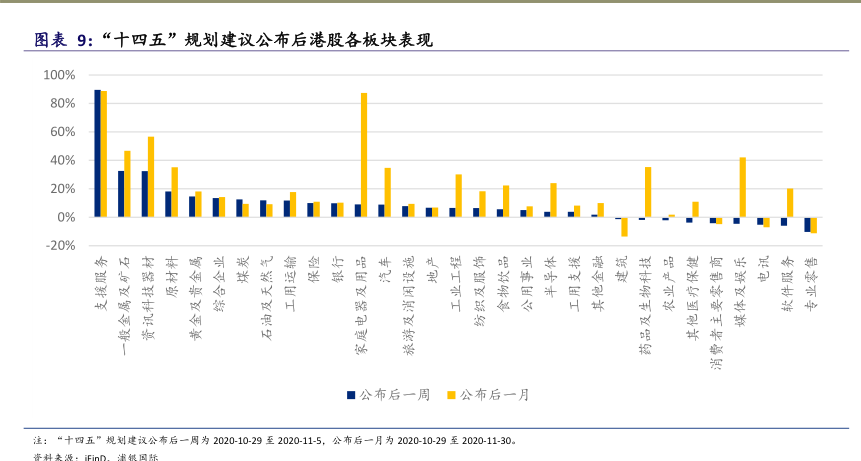The width and height of the screenshot is (861, 461).
Task: Click the yellow 软件服务 bar
Action: (x=790, y=203)
